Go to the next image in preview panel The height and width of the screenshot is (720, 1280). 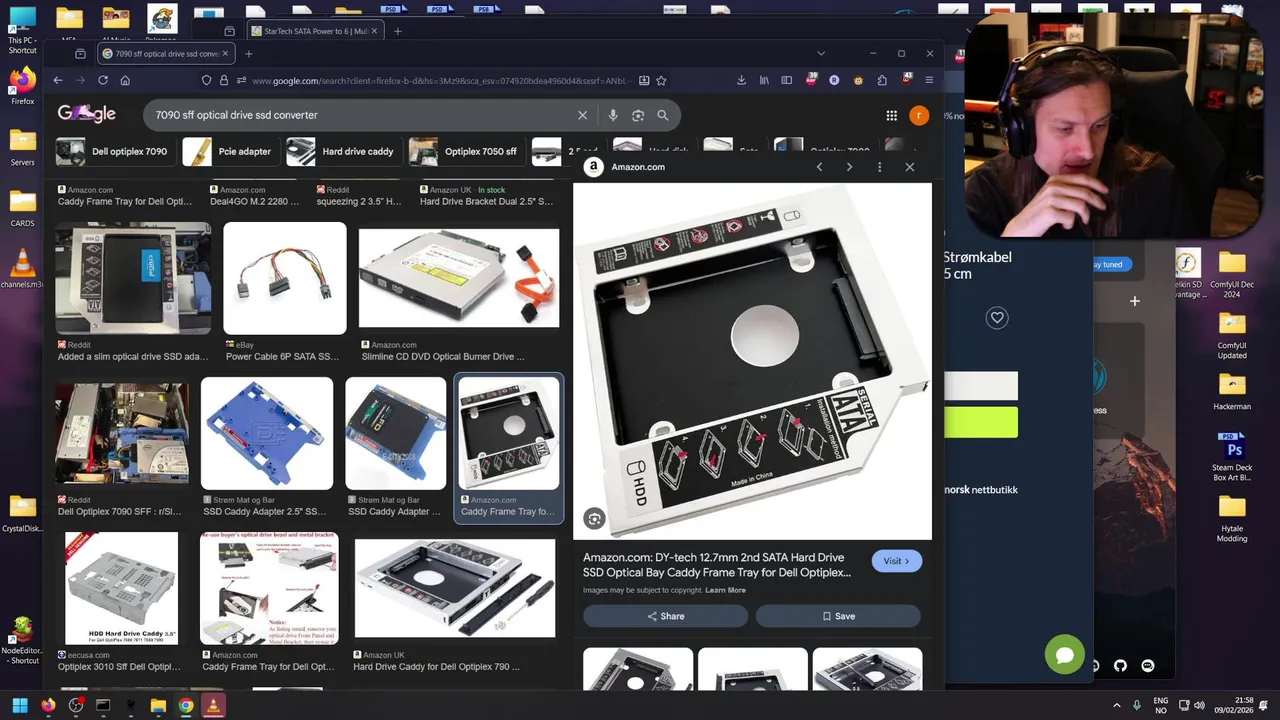[x=849, y=167]
